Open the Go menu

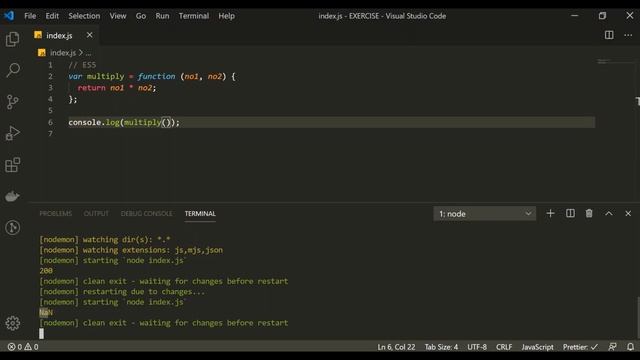point(141,16)
